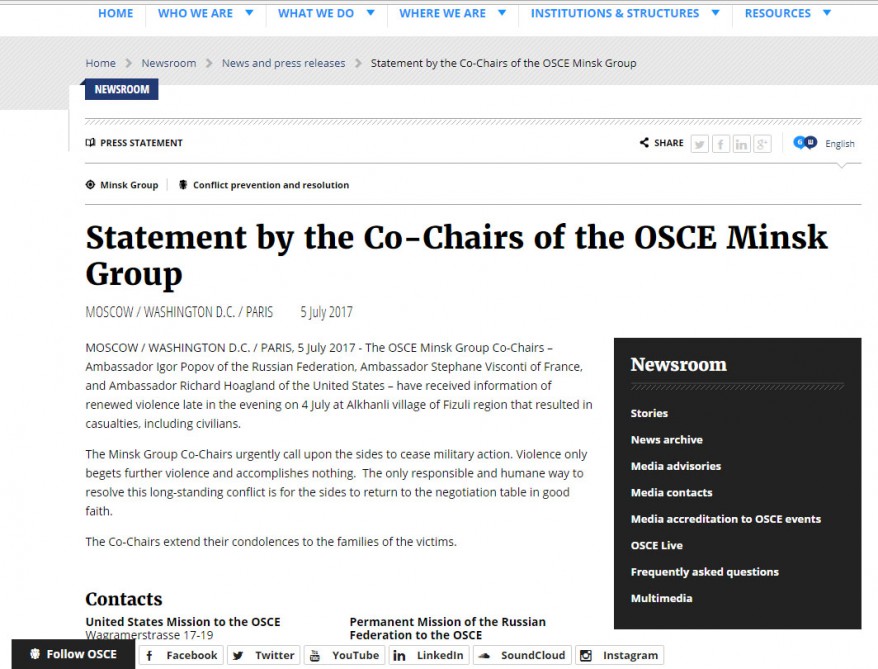This screenshot has width=878, height=669.
Task: Open the English language dropdown
Action: tap(840, 144)
